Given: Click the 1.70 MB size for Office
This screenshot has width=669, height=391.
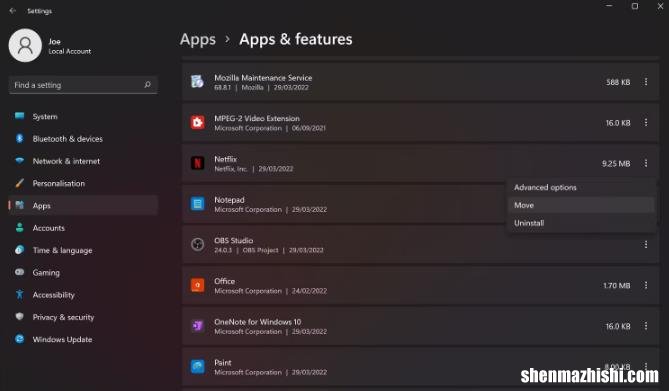Looking at the screenshot, I should [617, 286].
